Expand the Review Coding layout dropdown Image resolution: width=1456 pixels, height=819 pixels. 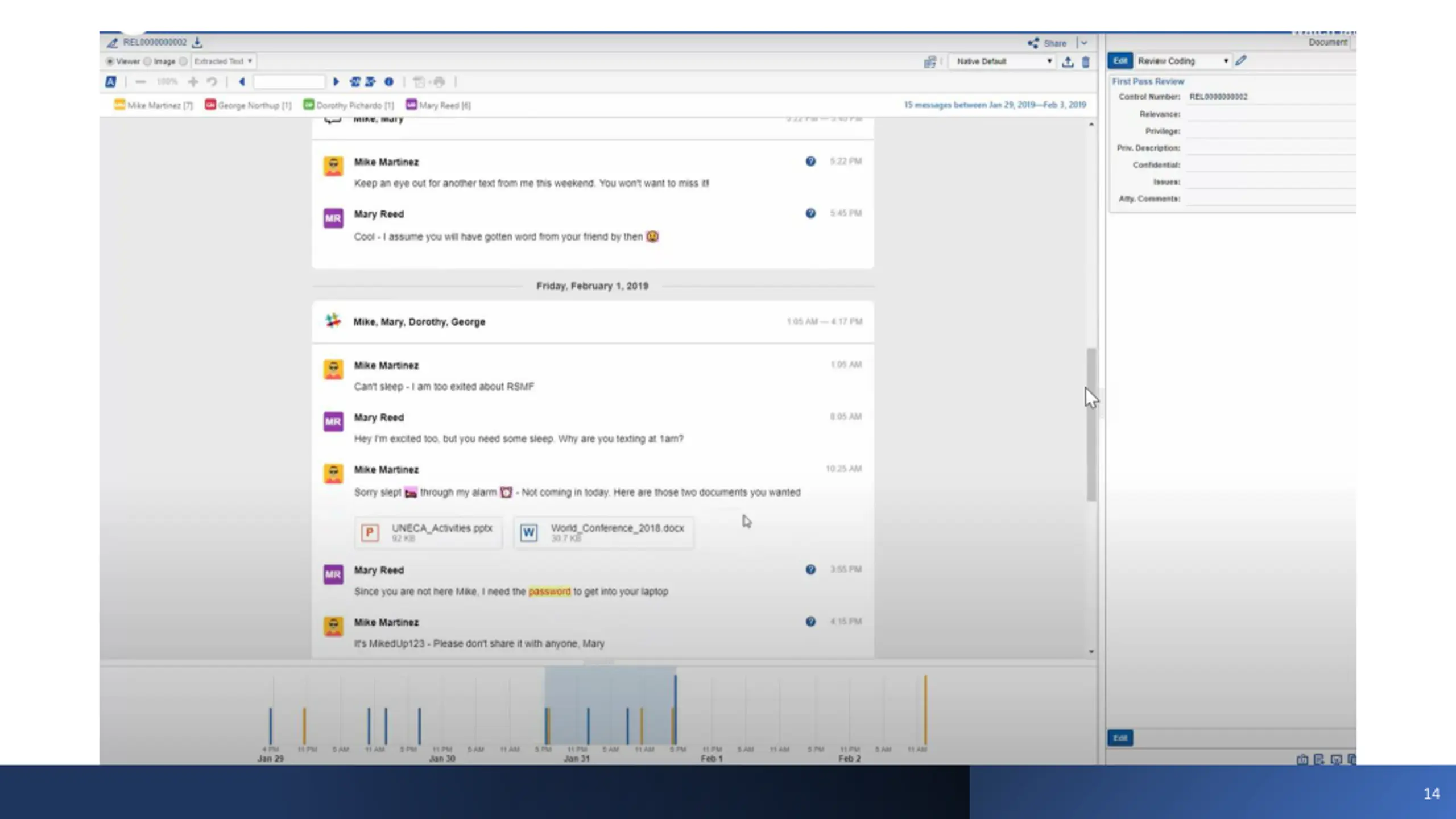point(1183,61)
